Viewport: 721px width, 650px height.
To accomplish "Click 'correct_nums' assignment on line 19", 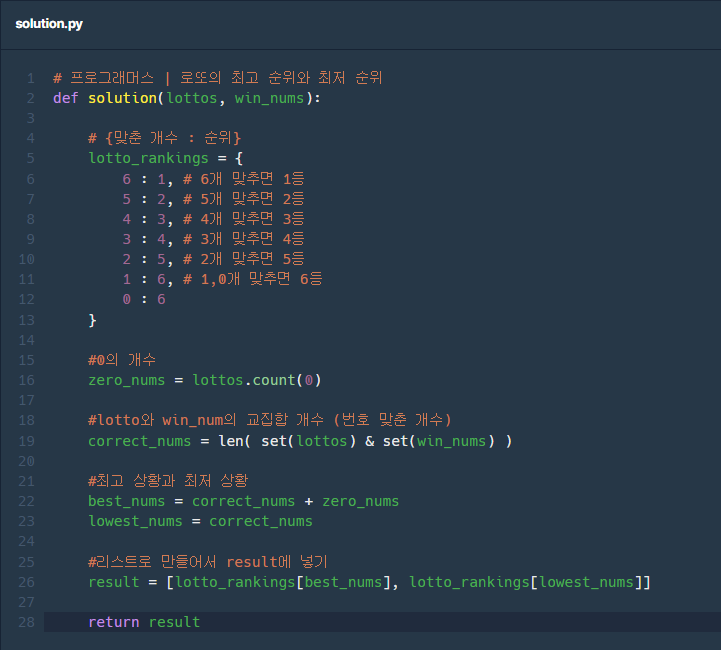I will (x=139, y=441).
